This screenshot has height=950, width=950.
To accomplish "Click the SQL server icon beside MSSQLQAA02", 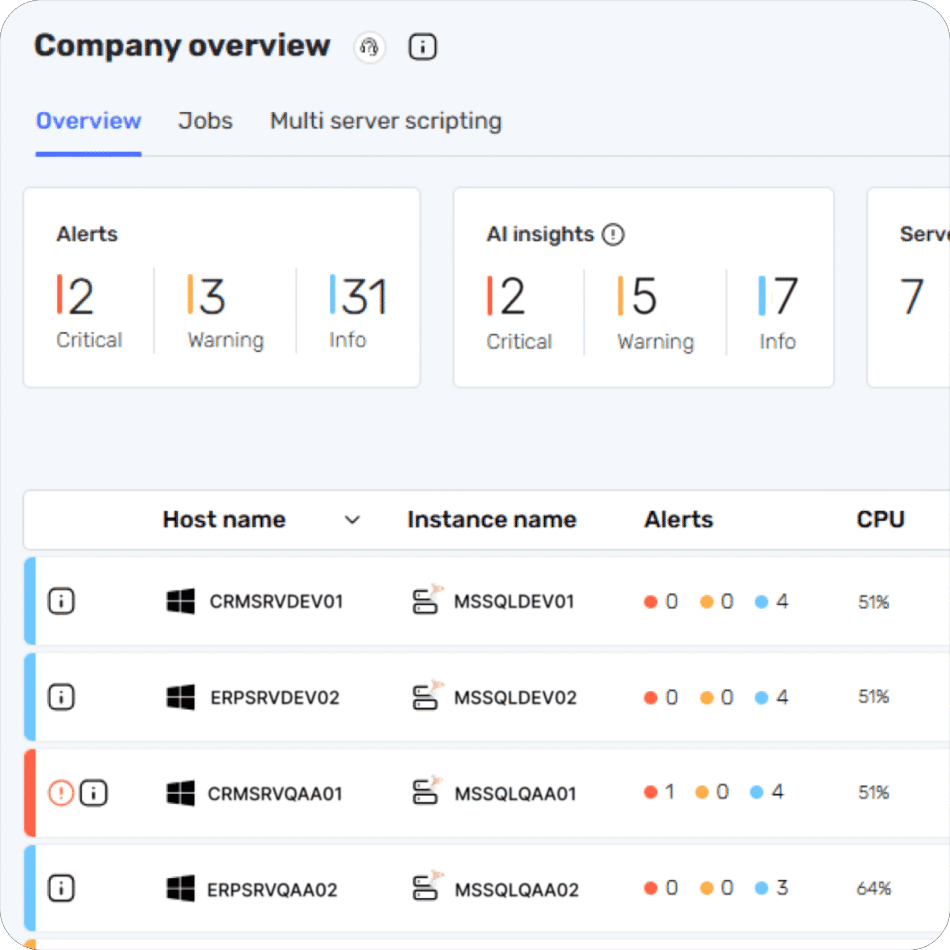I will 427,886.
